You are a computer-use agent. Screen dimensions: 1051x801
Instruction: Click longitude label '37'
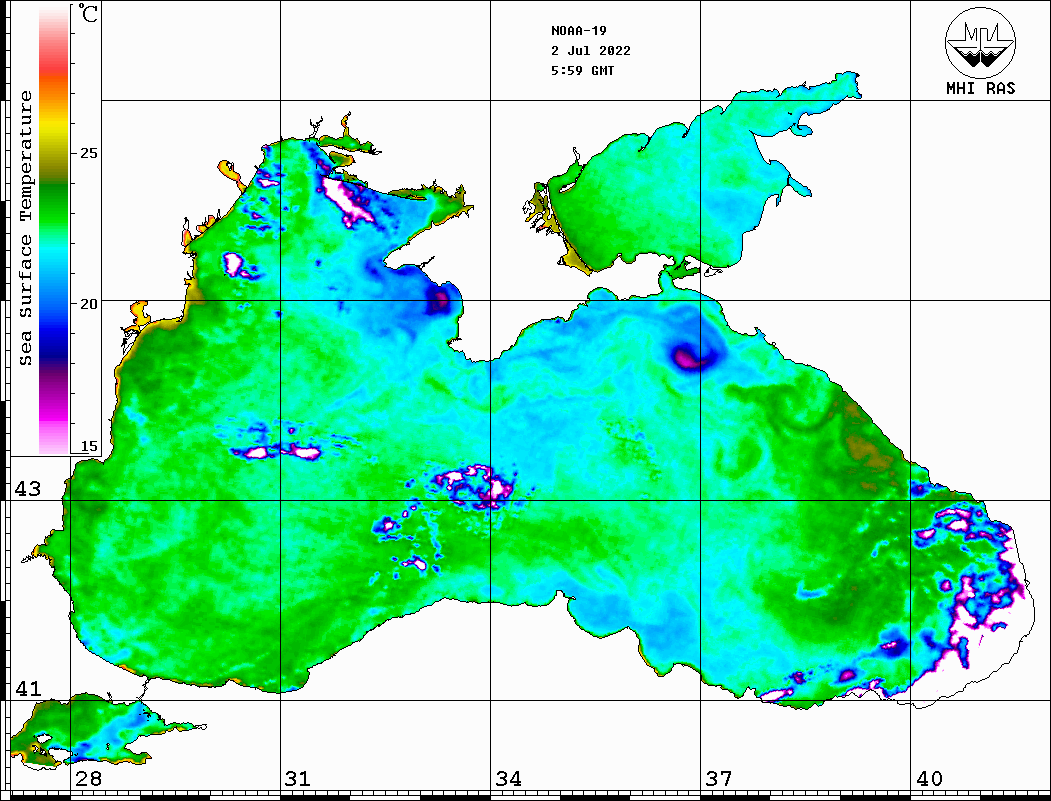(x=719, y=779)
